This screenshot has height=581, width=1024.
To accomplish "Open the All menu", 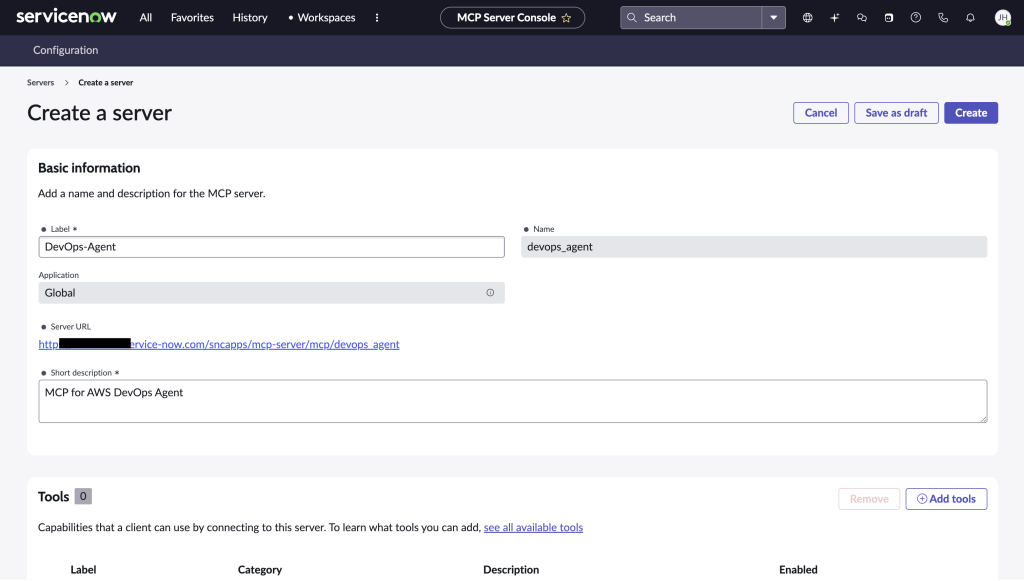I will click(x=146, y=18).
